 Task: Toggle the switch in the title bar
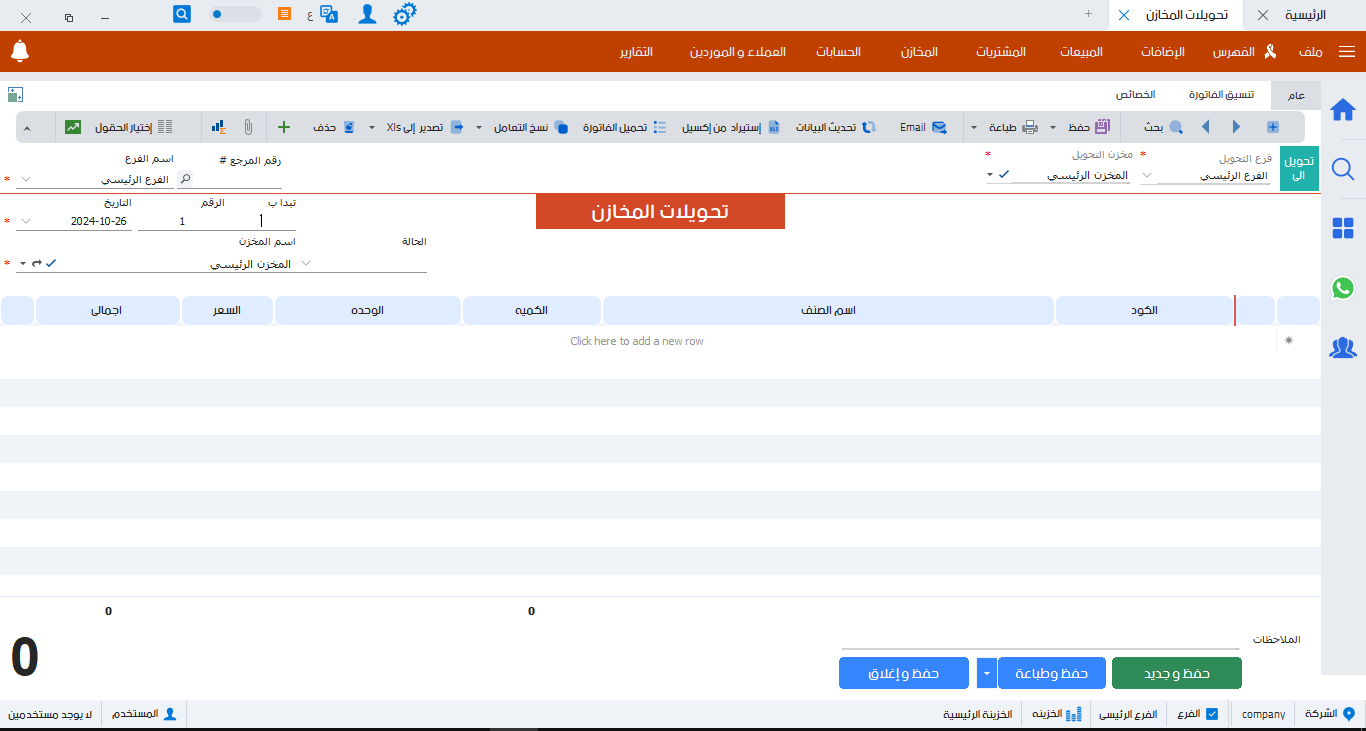pos(235,15)
